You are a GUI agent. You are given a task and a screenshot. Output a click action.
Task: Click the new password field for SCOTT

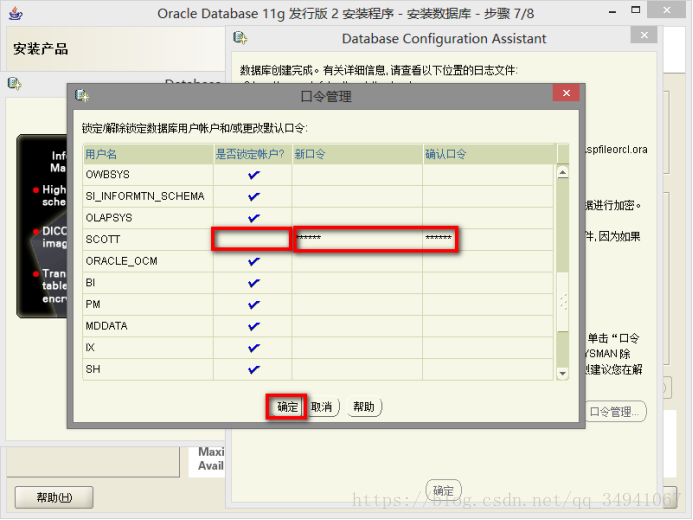point(357,239)
